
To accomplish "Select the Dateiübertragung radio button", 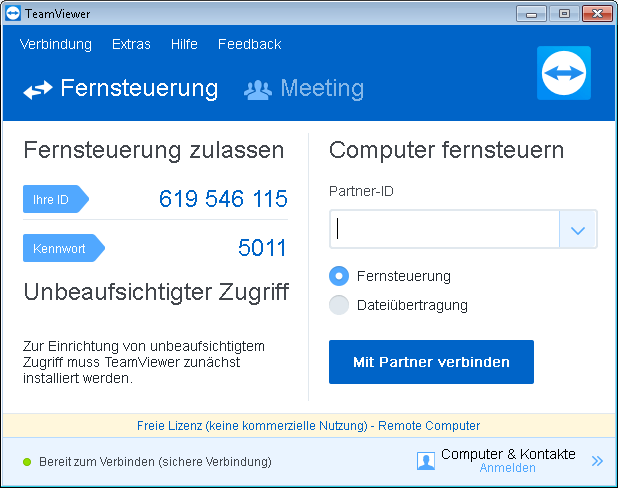I will 339,305.
